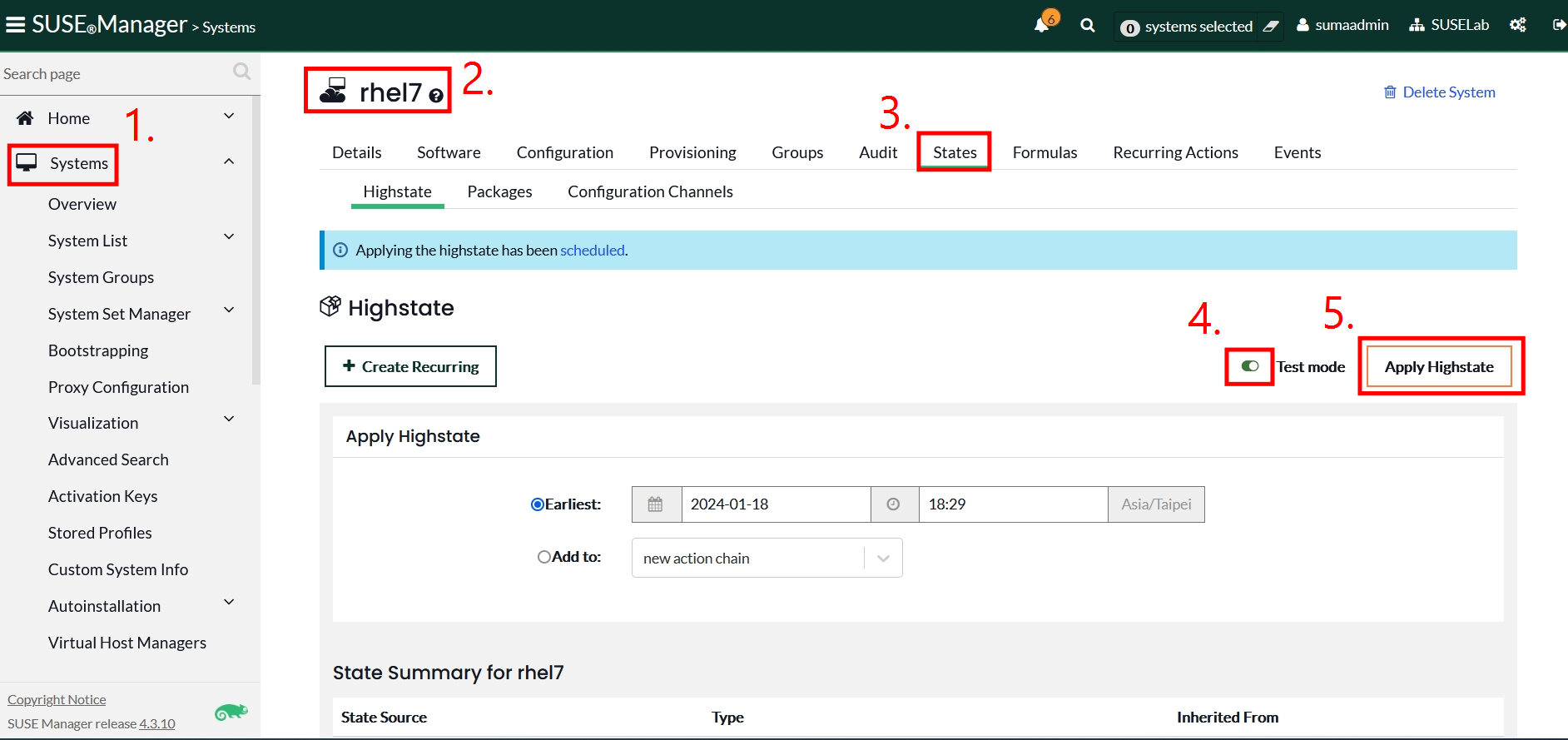Click the Systems breadcrumb in header
This screenshot has width=1568, height=740.
pyautogui.click(x=229, y=27)
